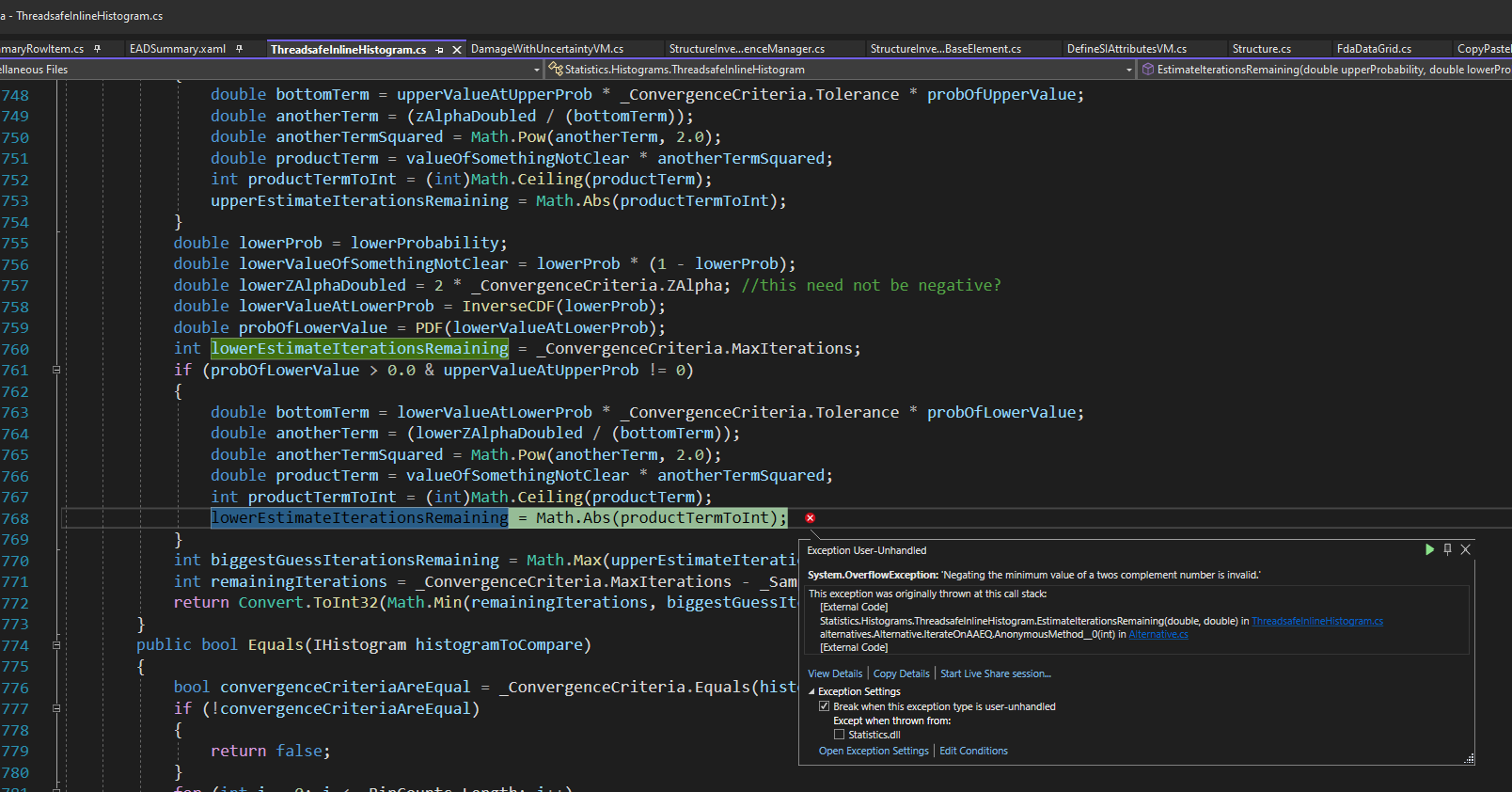Open the FdaDataGrid.cs tab
The image size is (1512, 792).
pos(1373,49)
